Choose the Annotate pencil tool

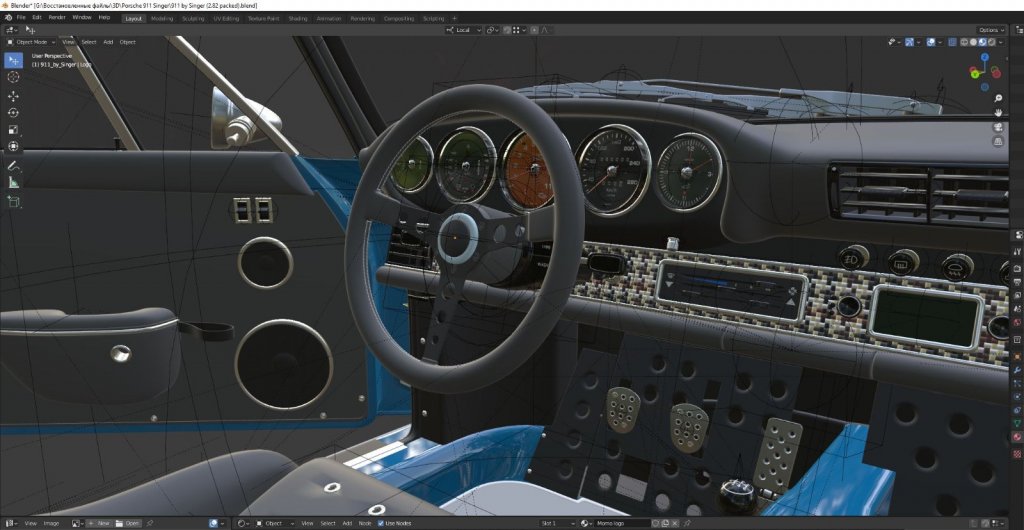pyautogui.click(x=14, y=166)
